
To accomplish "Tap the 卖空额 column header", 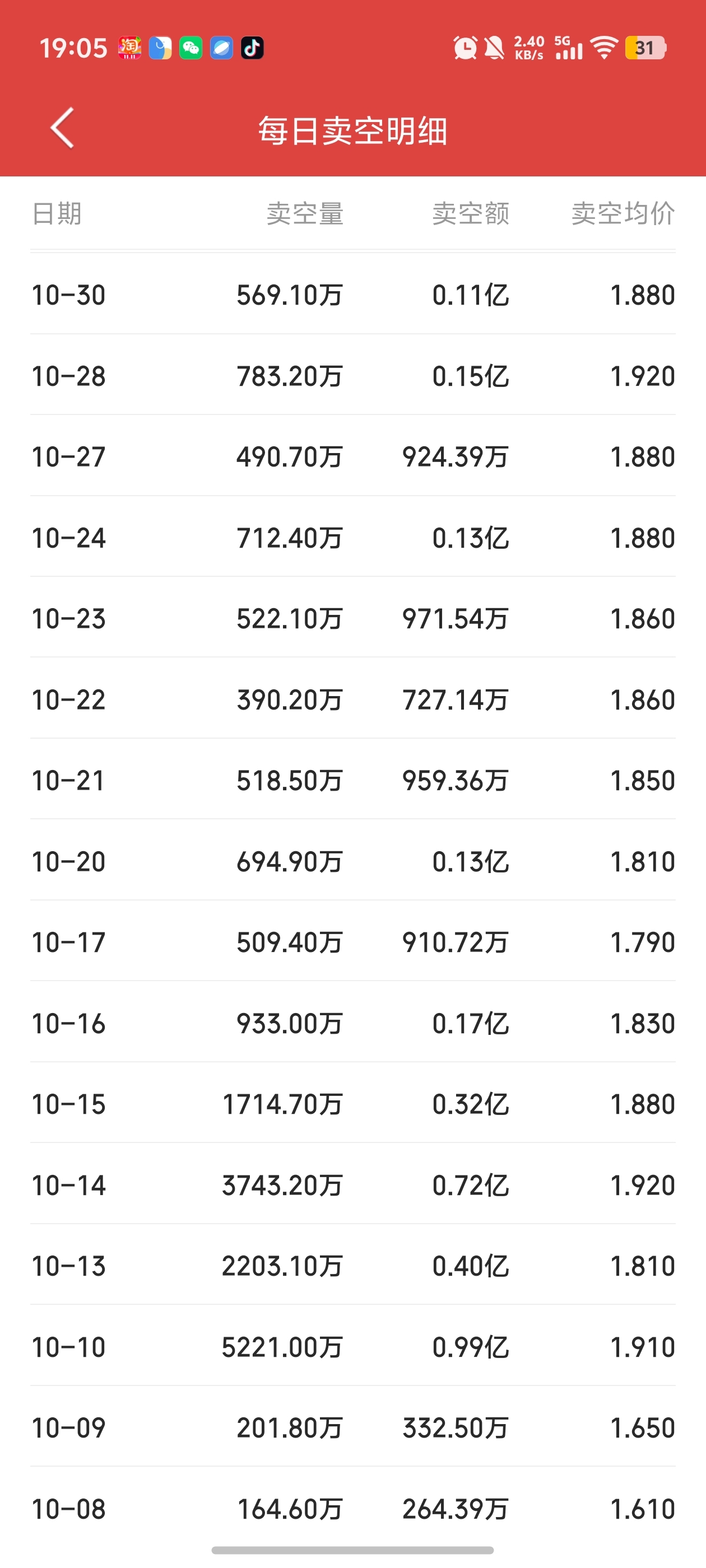I will pyautogui.click(x=471, y=214).
